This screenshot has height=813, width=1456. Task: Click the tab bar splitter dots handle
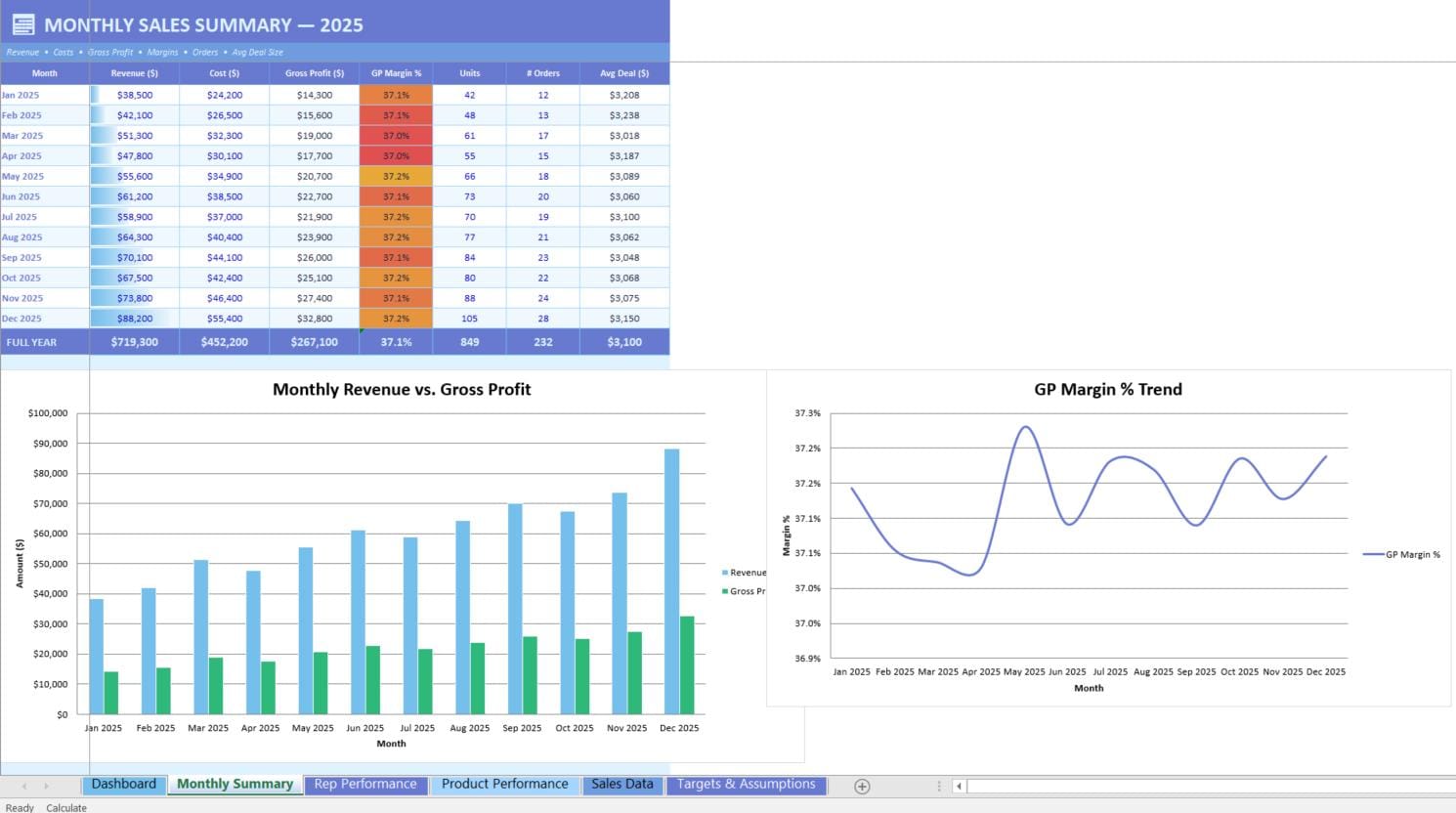(939, 786)
